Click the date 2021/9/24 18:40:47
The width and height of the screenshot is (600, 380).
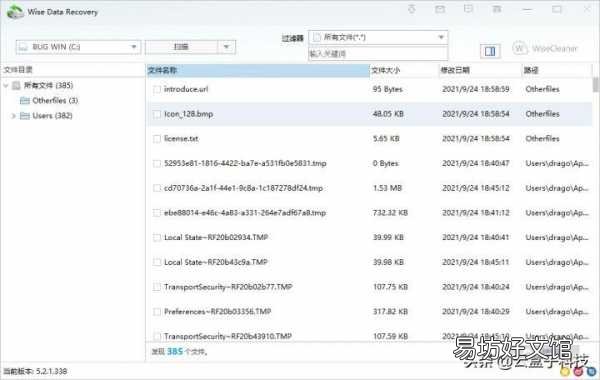point(476,163)
